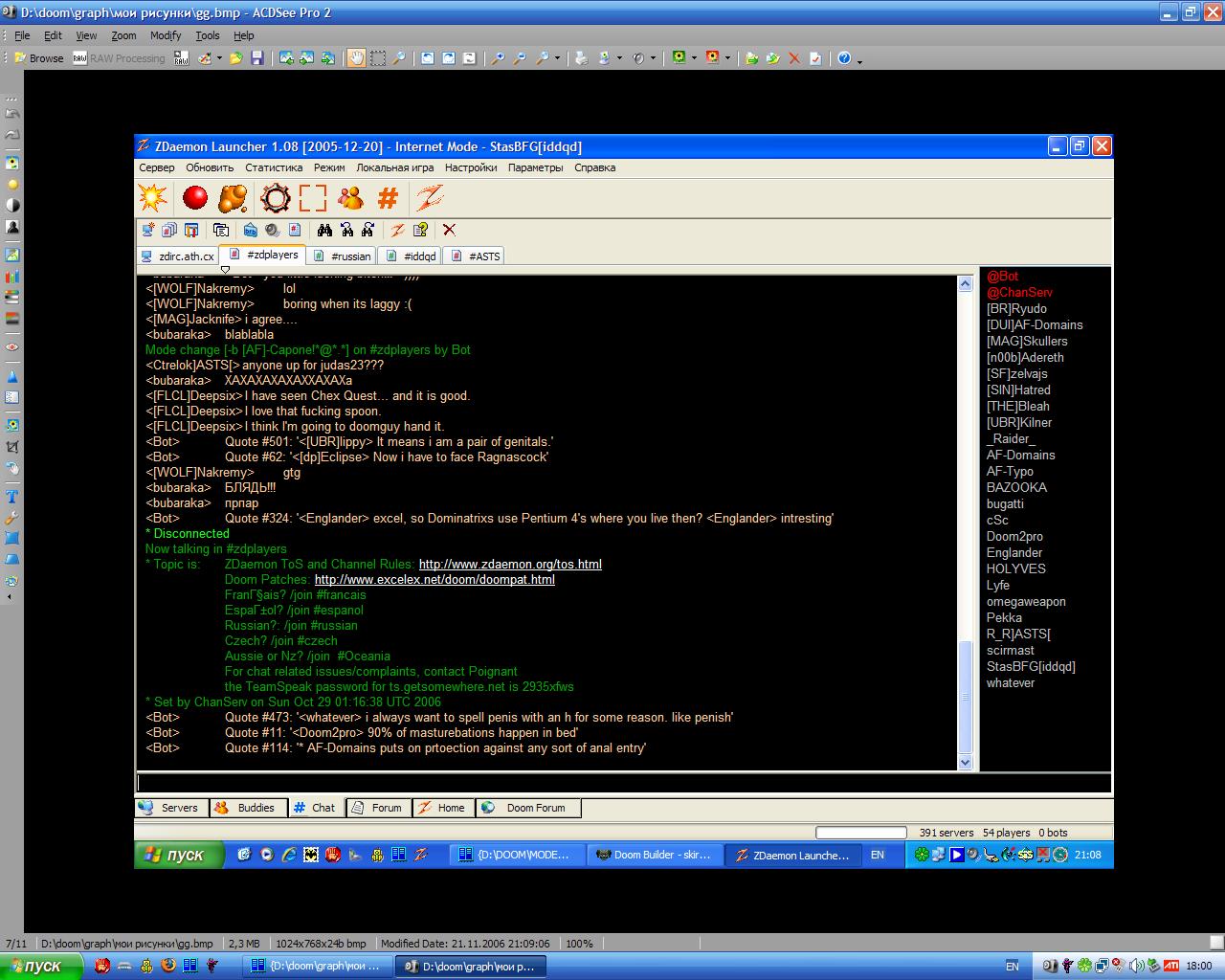Switch to the gg.bmp ACDSee taskbar button
The height and width of the screenshot is (980, 1225).
tap(471, 967)
